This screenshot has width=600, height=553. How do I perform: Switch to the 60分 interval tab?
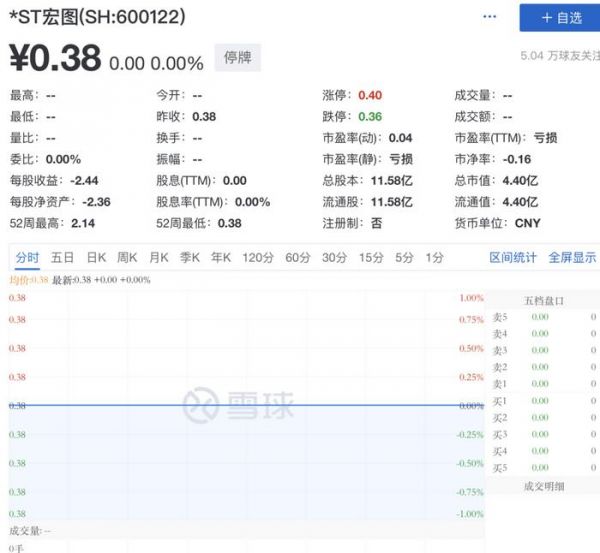298,258
